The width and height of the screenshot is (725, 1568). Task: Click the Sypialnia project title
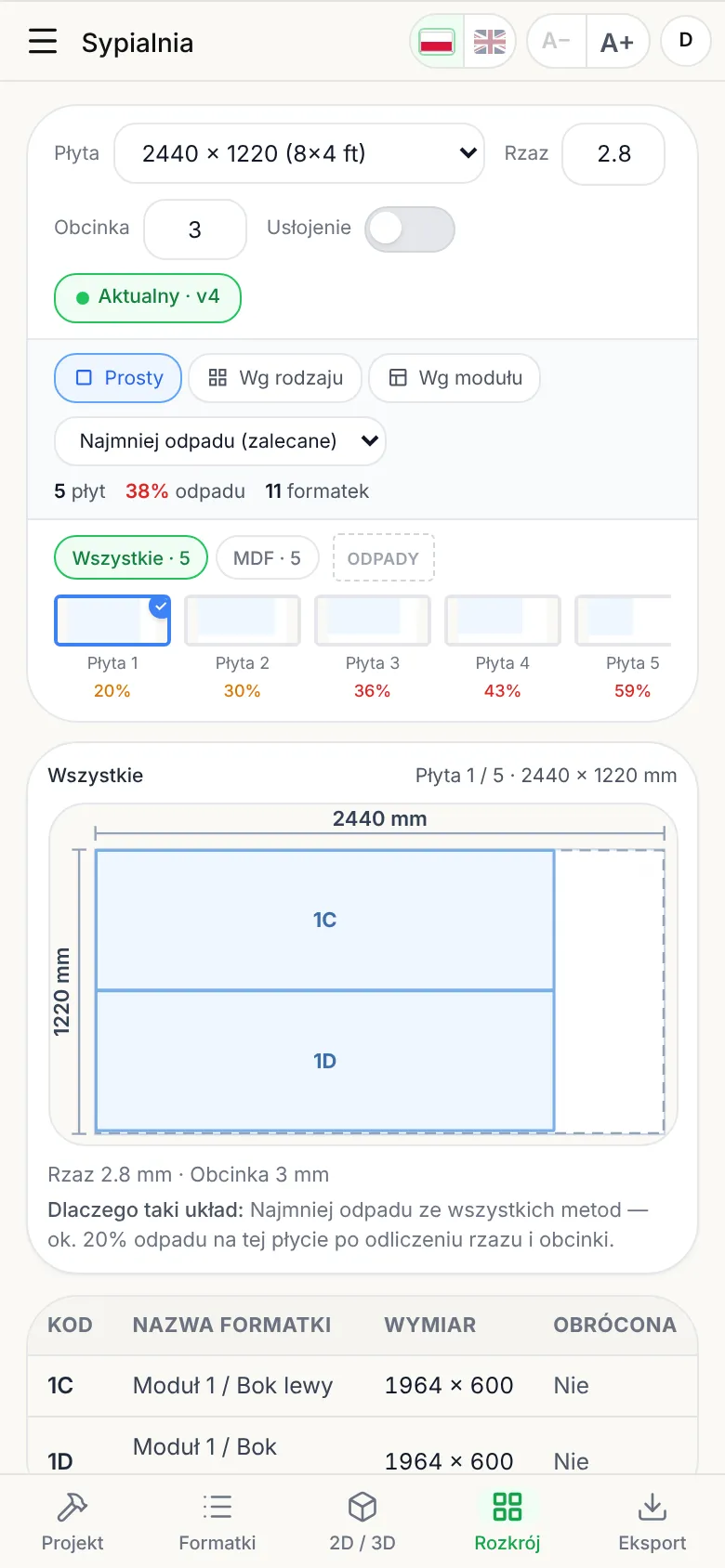point(138,43)
